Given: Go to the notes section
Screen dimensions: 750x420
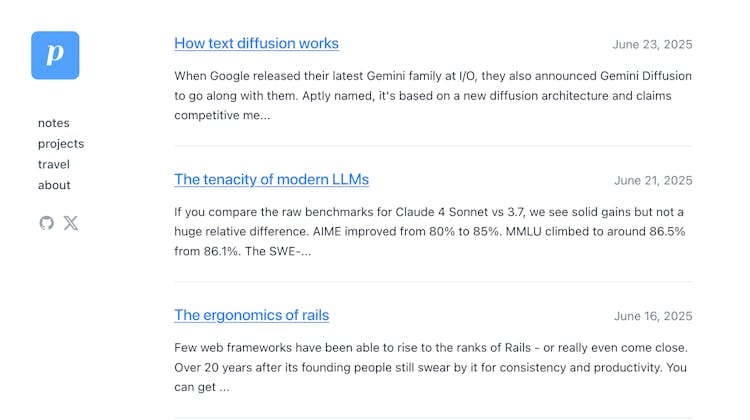Looking at the screenshot, I should [x=54, y=123].
